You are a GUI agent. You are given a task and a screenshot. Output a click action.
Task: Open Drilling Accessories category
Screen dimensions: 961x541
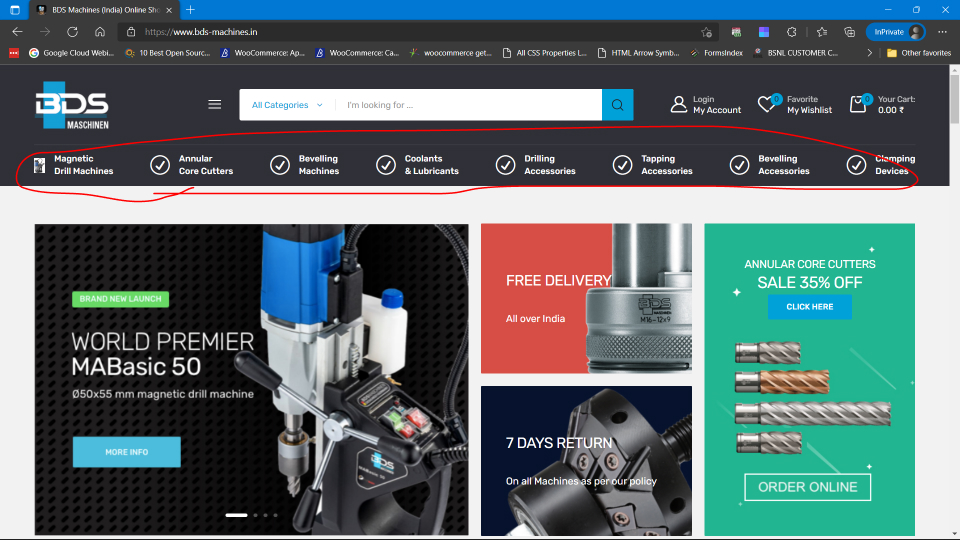pos(550,165)
